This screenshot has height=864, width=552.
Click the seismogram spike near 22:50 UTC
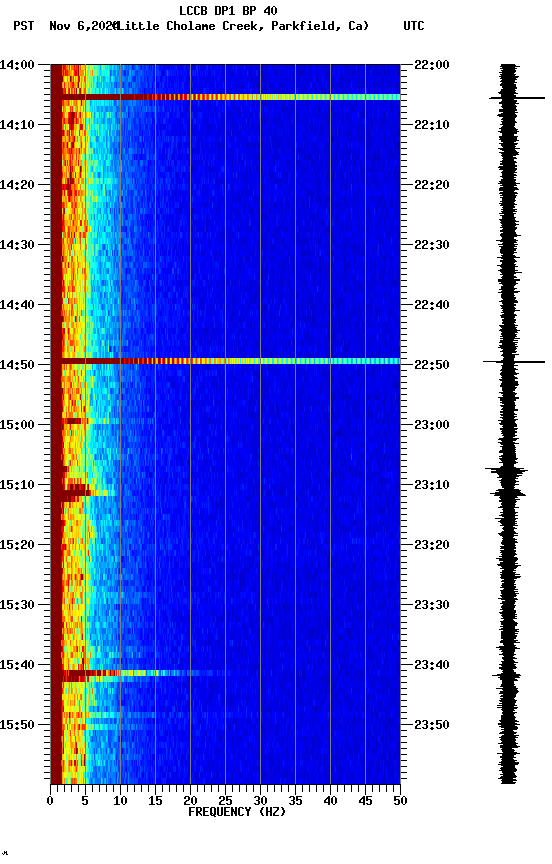514,362
